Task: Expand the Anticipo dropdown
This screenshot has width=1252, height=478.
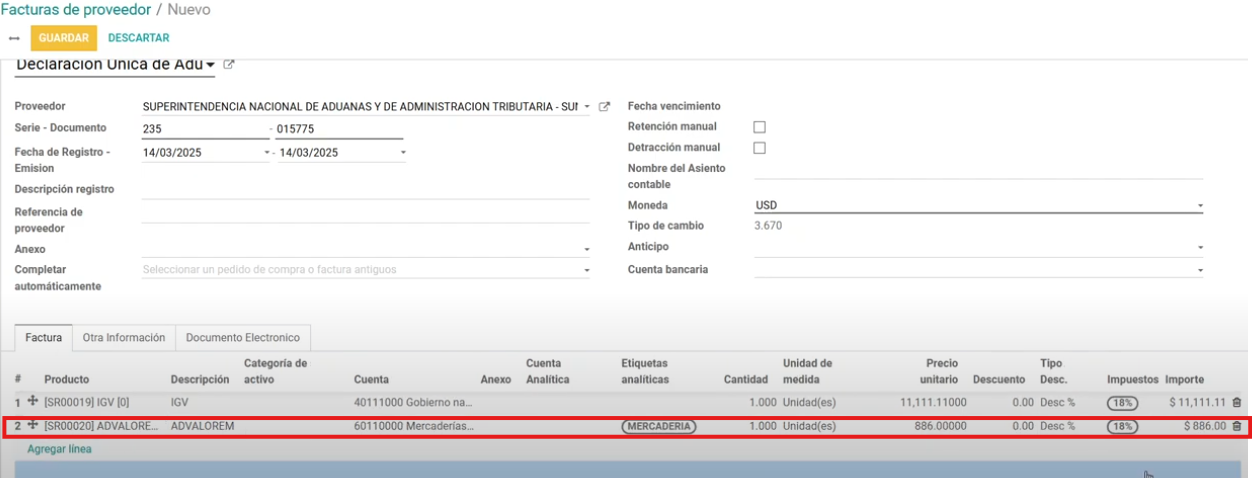Action: click(1200, 247)
